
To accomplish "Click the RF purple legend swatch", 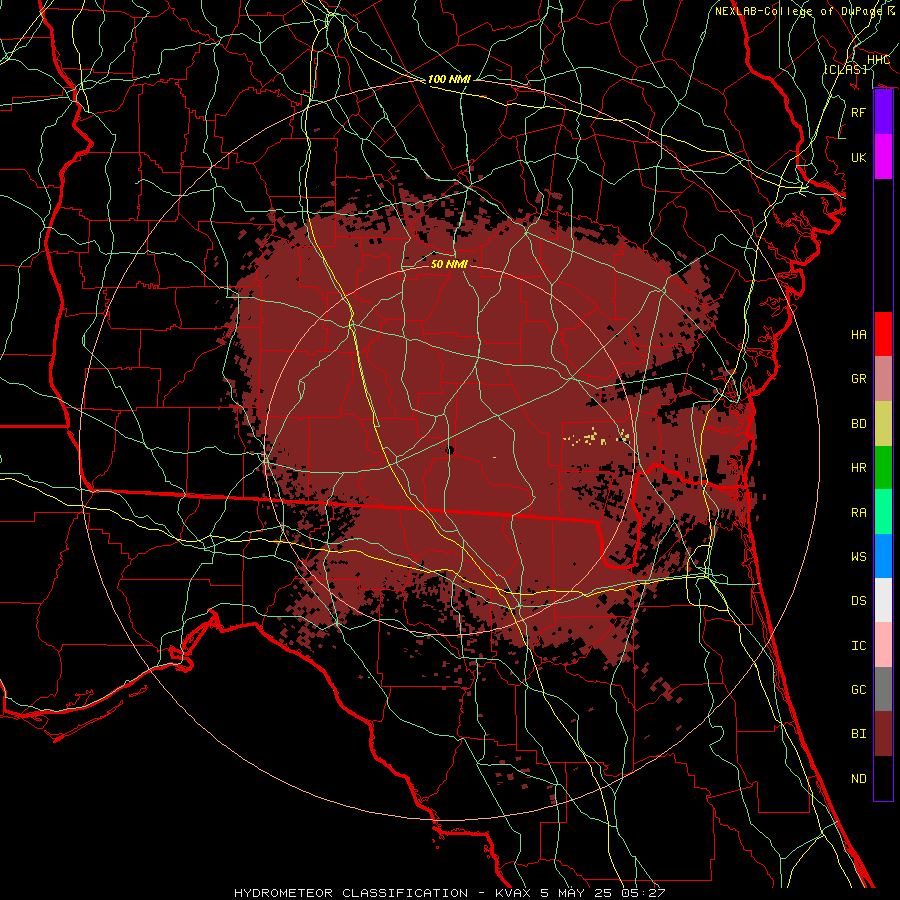I will (883, 112).
